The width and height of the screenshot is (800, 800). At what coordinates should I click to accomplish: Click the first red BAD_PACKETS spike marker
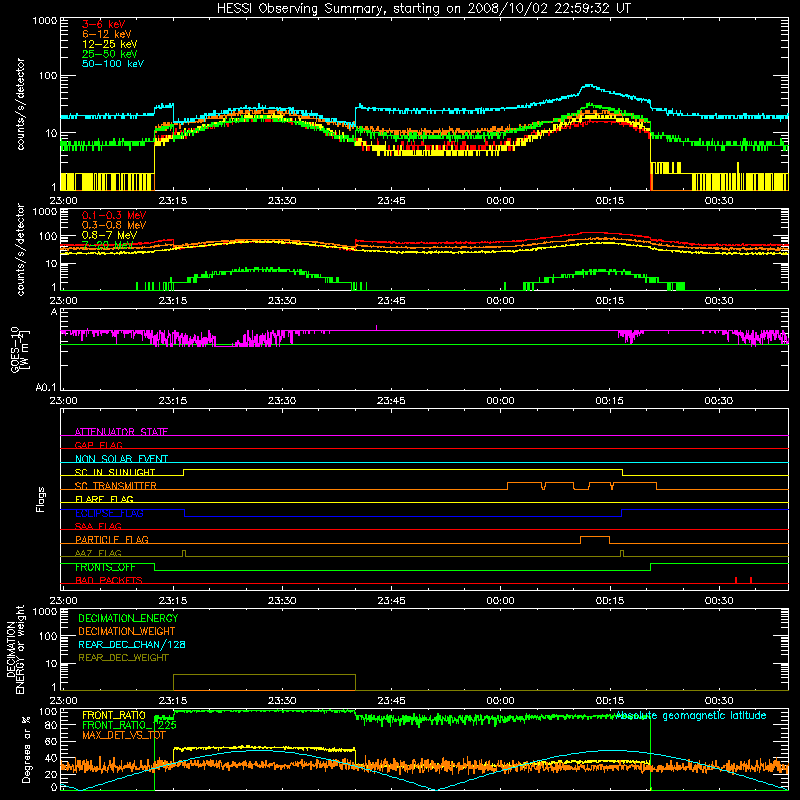click(x=736, y=580)
